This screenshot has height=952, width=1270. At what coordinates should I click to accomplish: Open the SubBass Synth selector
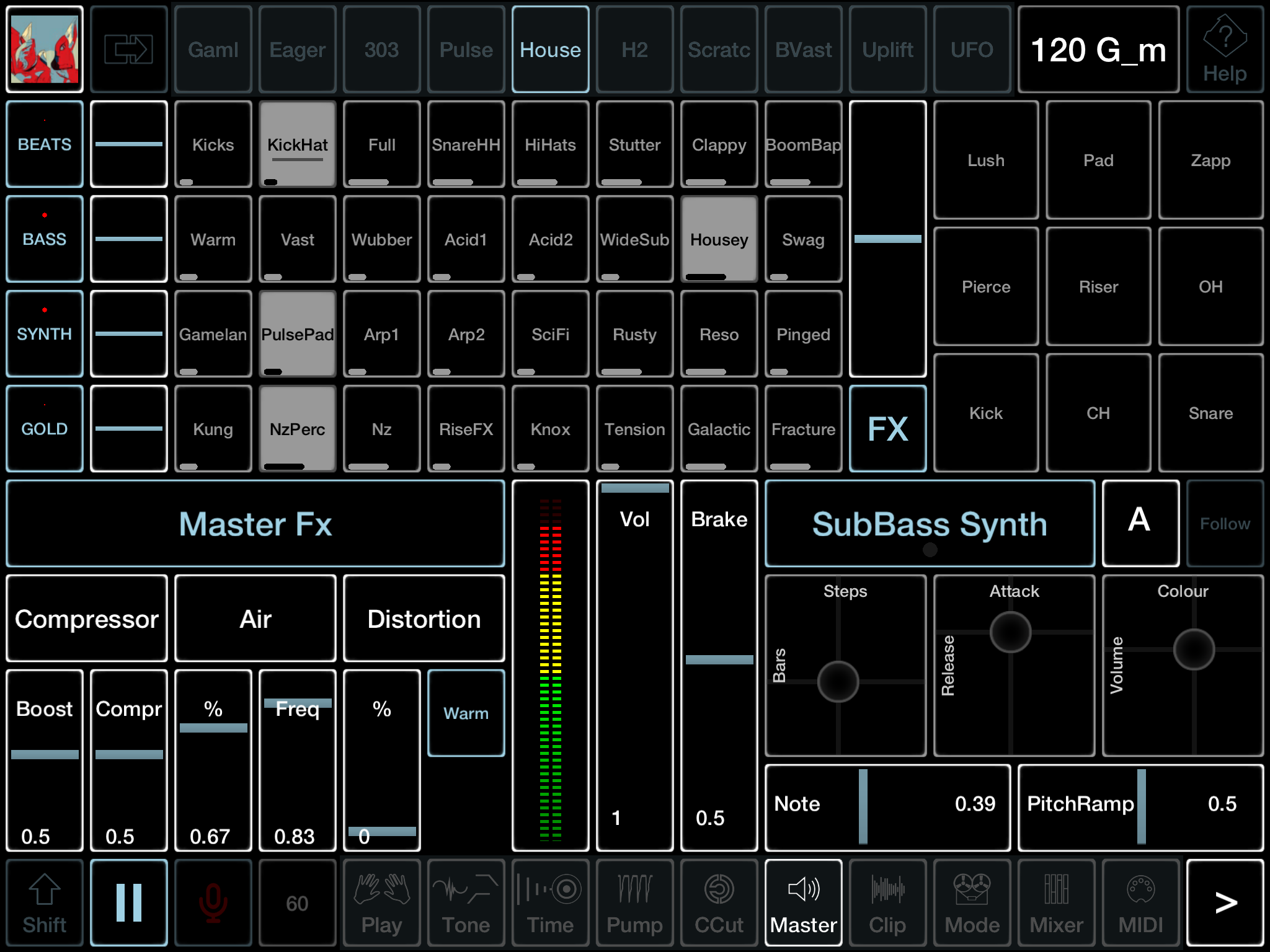pyautogui.click(x=929, y=524)
